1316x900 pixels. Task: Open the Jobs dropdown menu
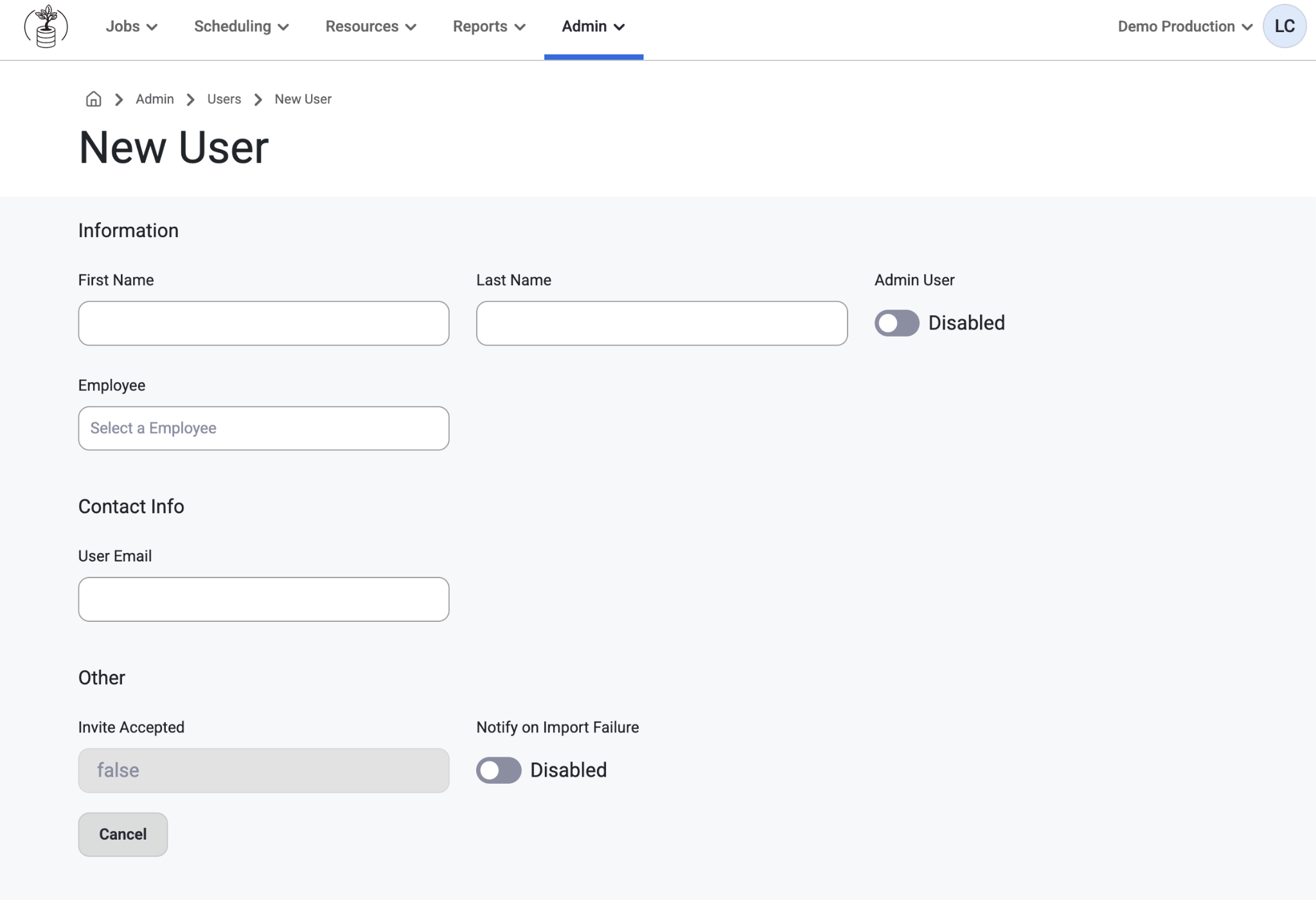(132, 26)
